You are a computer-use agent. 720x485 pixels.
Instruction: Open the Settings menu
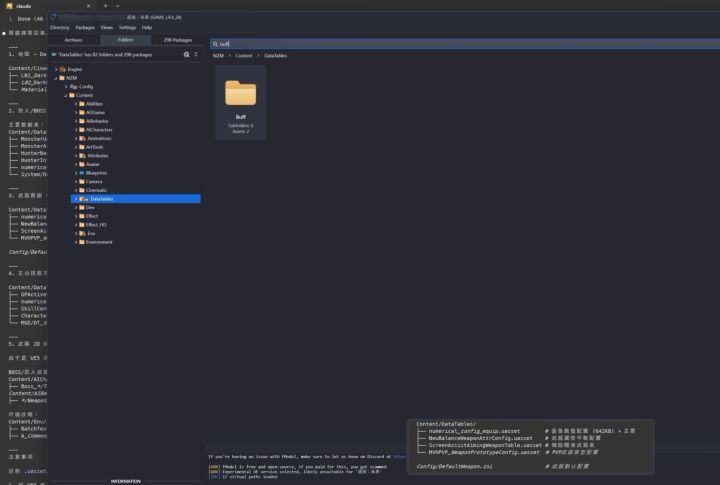pos(127,28)
